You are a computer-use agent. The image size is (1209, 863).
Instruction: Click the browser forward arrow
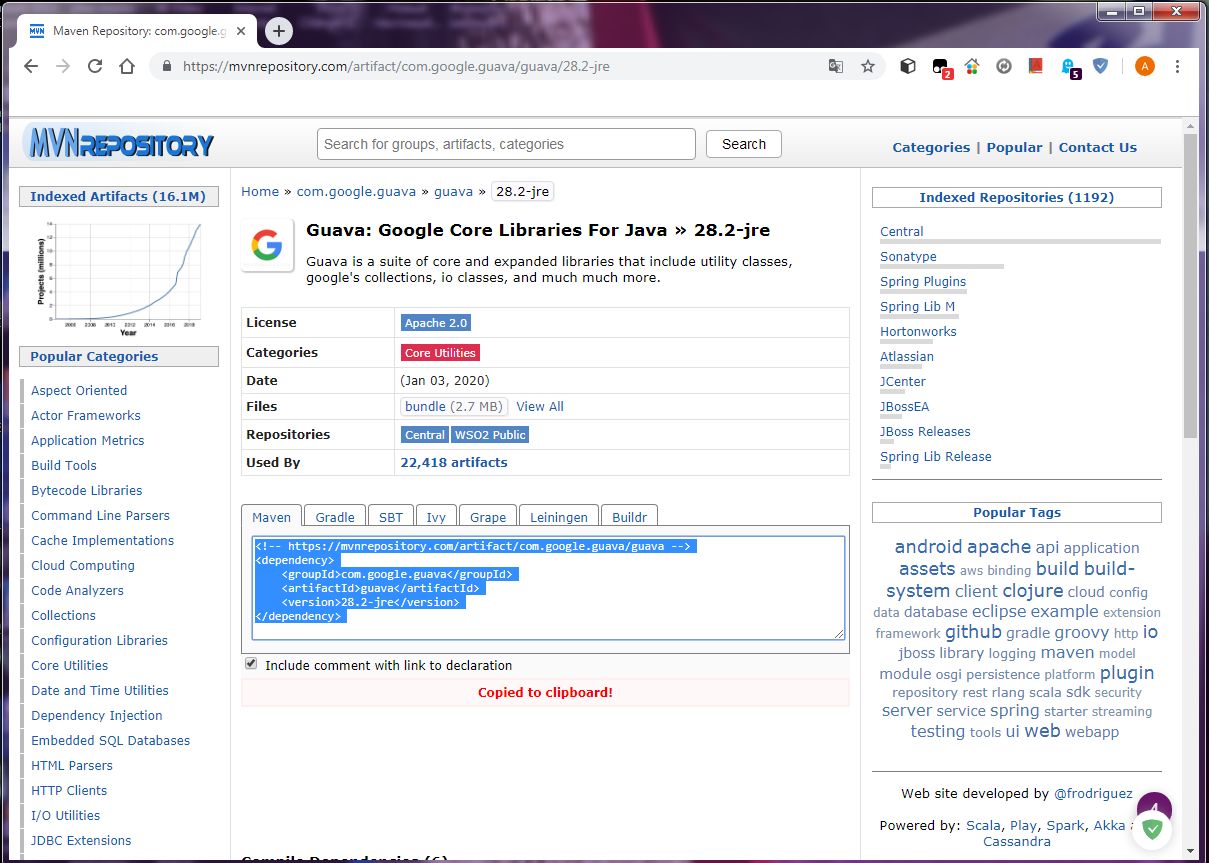pos(63,66)
